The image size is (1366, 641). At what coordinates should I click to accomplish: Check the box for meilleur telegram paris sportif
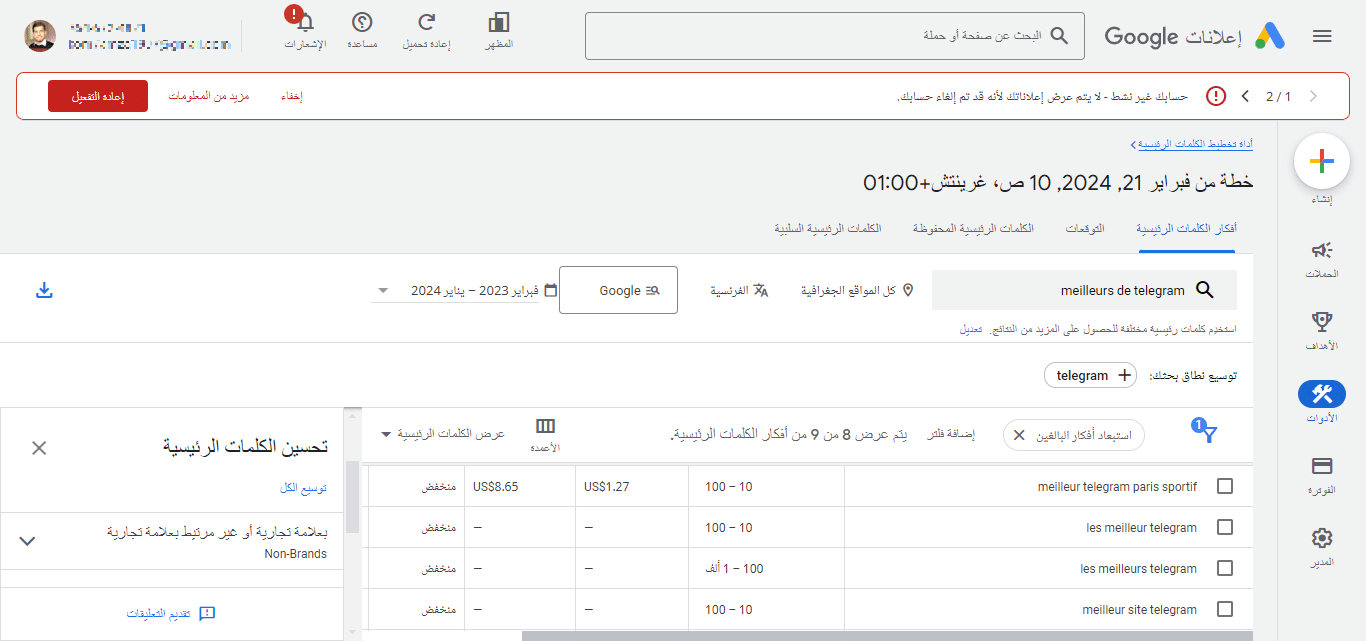tap(1225, 487)
